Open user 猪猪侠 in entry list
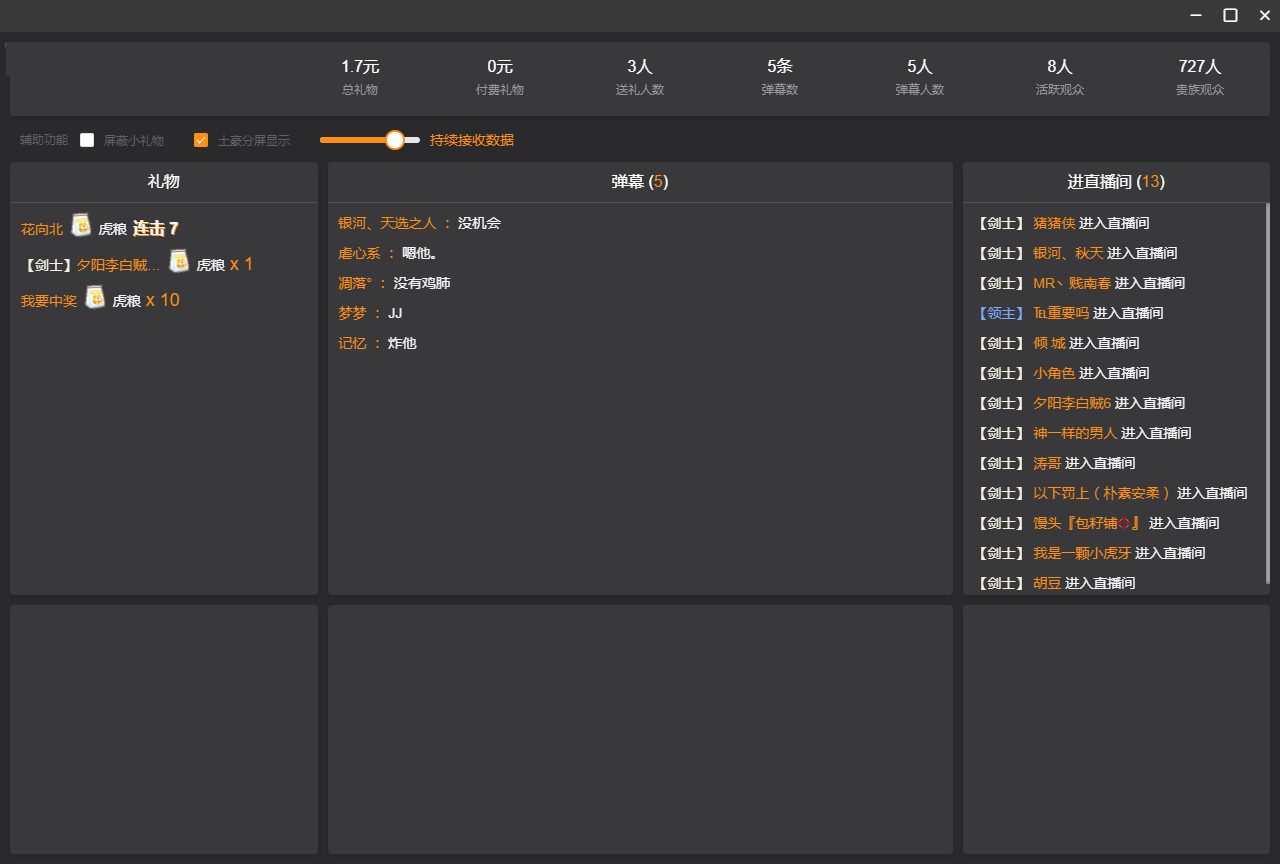1280x864 pixels. pos(1054,223)
